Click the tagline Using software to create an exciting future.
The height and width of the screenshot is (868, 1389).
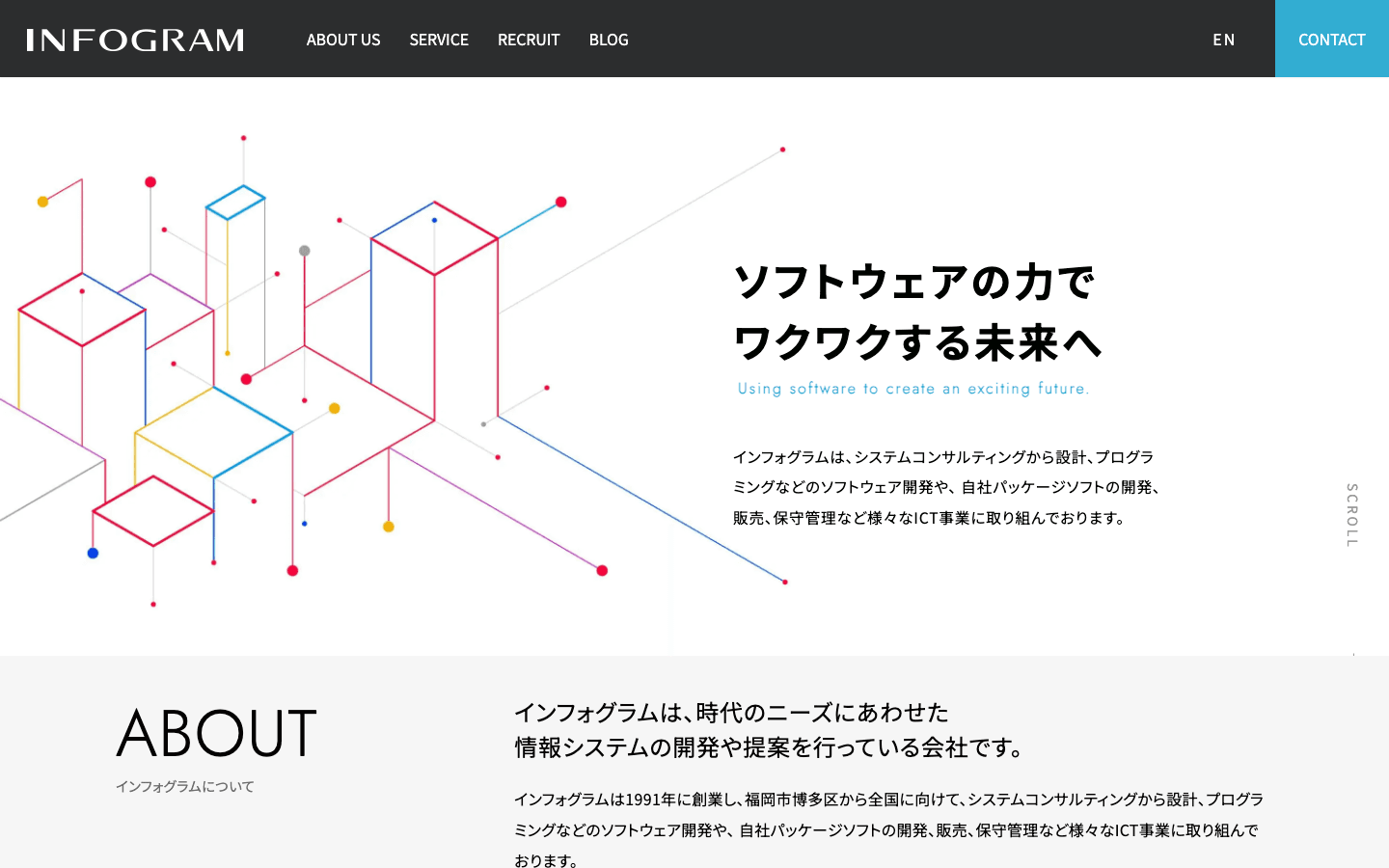click(913, 389)
